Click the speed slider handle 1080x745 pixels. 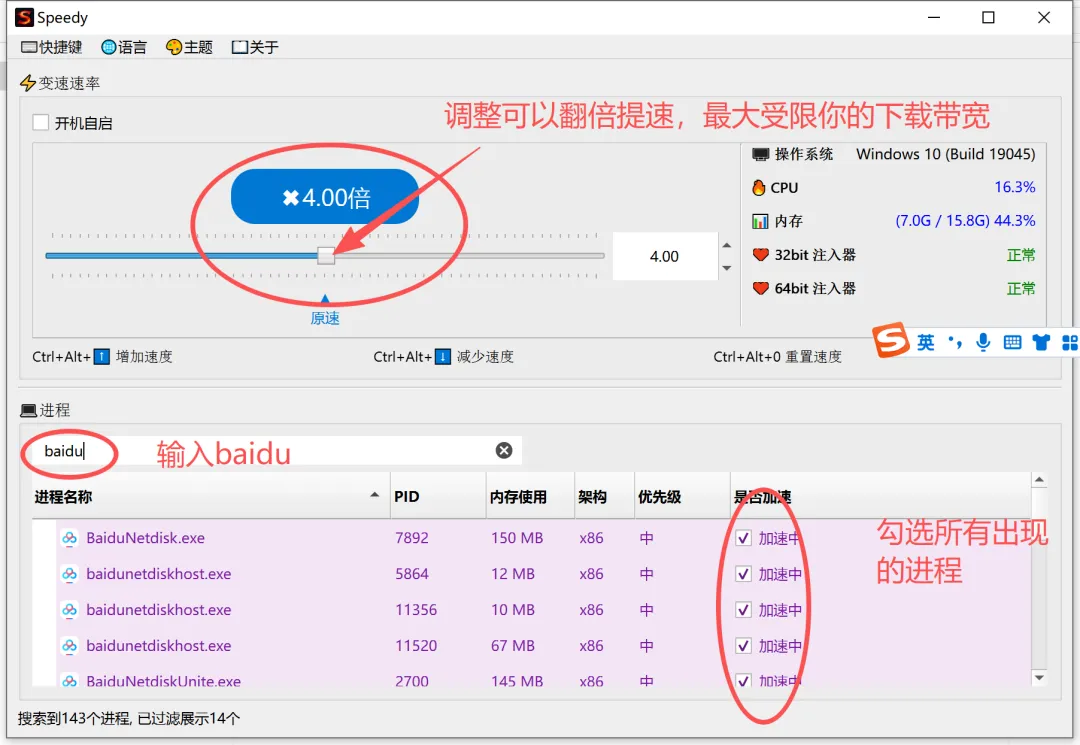tap(326, 255)
